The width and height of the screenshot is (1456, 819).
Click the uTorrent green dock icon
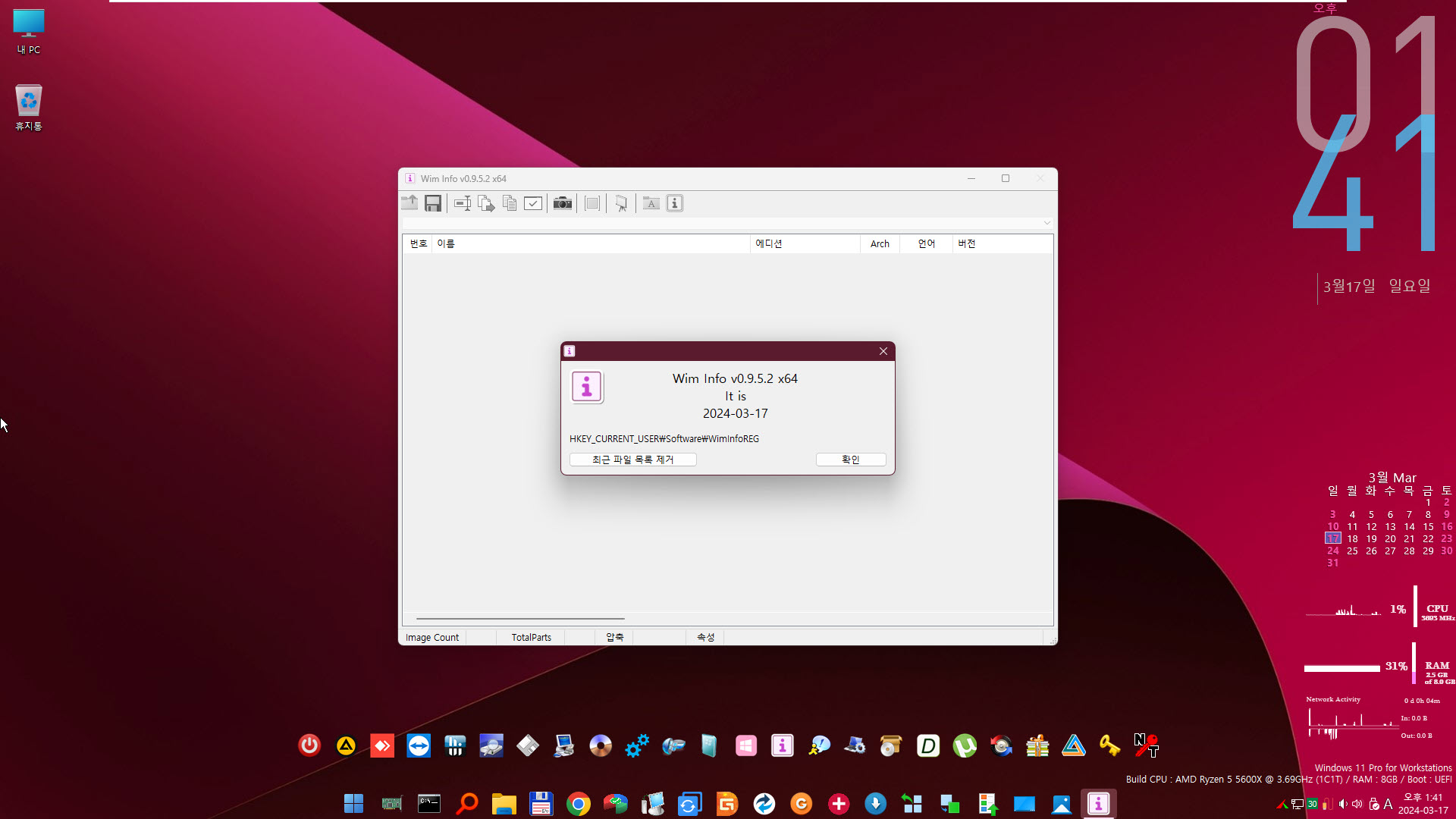tap(965, 745)
